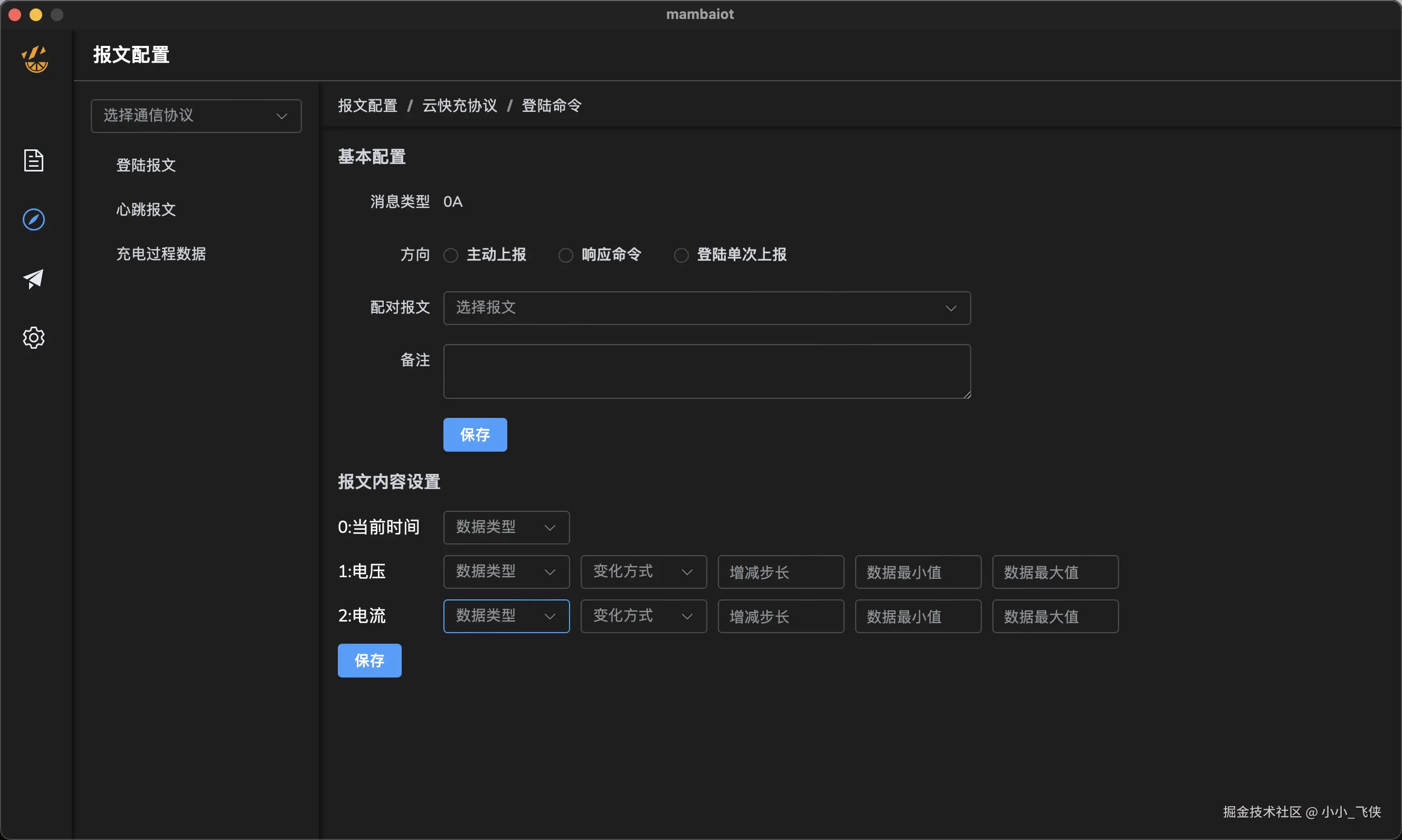Screen dimensions: 1402x840
Task: Click the bottom 保存 button for message content
Action: (369, 661)
